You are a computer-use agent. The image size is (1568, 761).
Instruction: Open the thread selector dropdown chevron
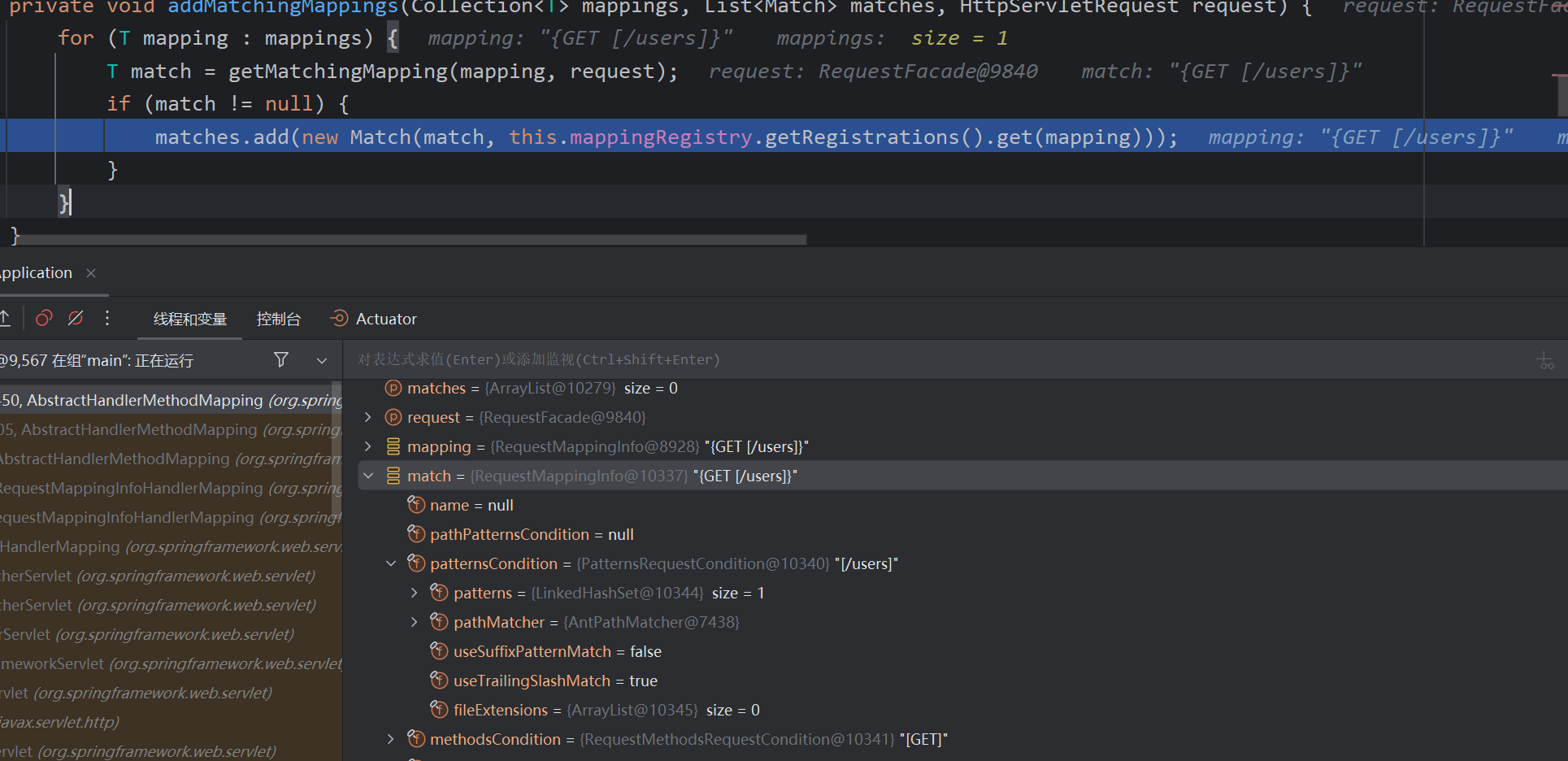pos(322,360)
